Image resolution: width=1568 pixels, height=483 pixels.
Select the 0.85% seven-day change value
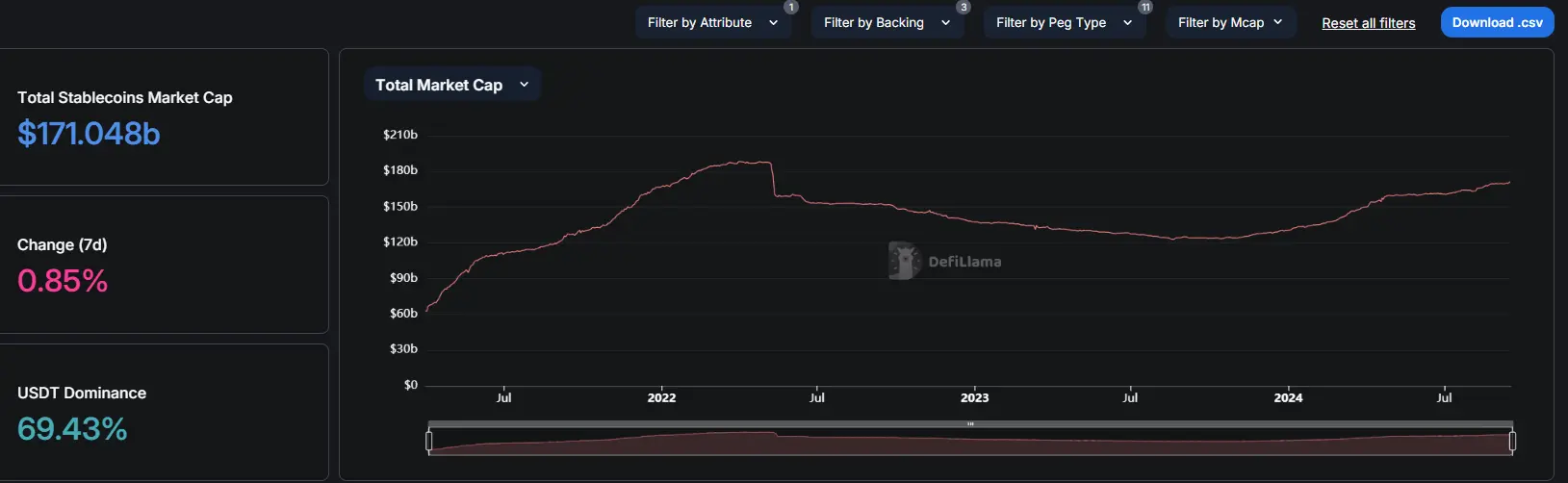63,281
